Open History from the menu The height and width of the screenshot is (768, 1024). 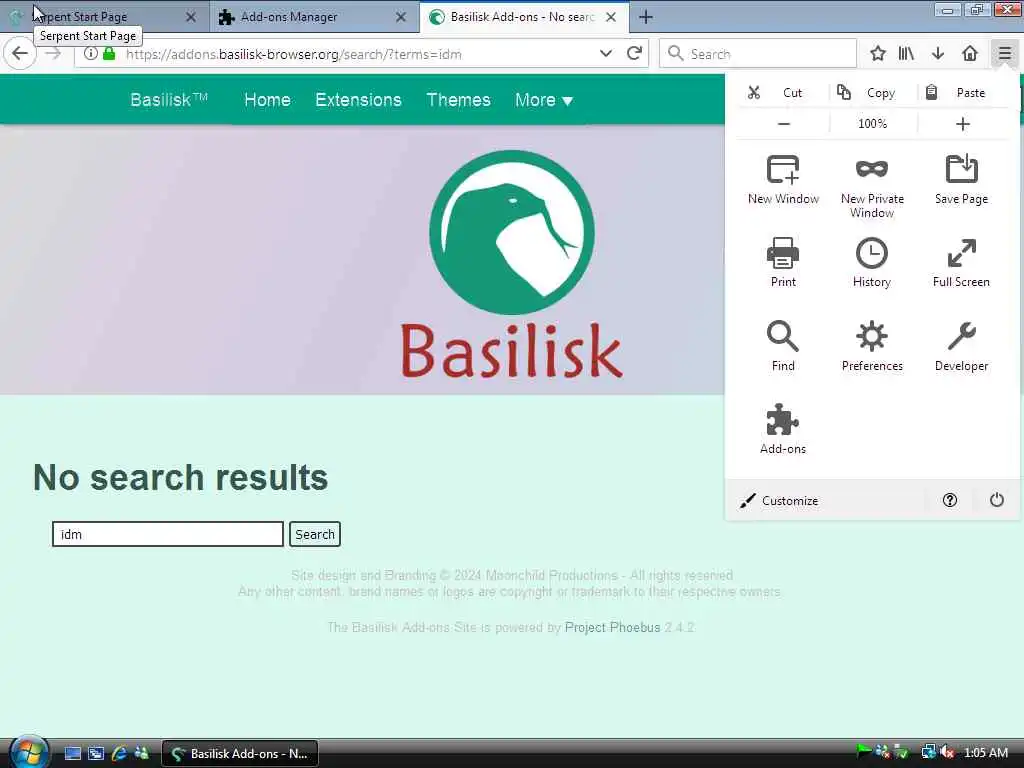pyautogui.click(x=872, y=263)
